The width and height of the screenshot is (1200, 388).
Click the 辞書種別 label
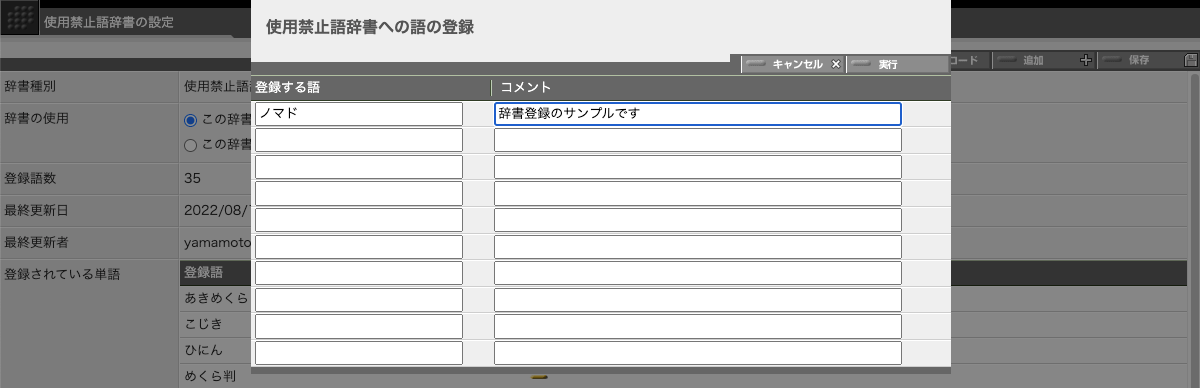coord(30,86)
